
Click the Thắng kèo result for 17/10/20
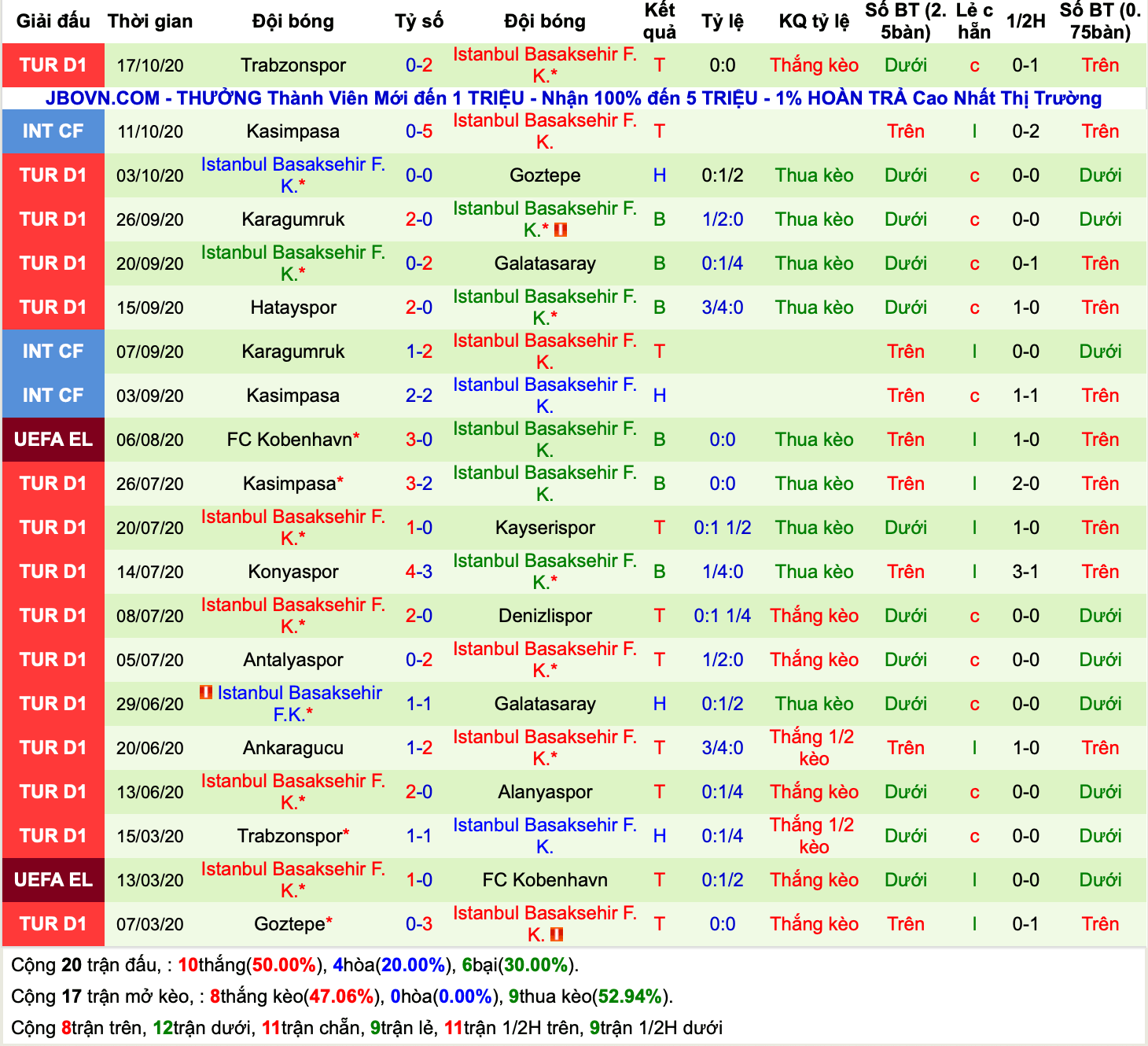(x=815, y=65)
